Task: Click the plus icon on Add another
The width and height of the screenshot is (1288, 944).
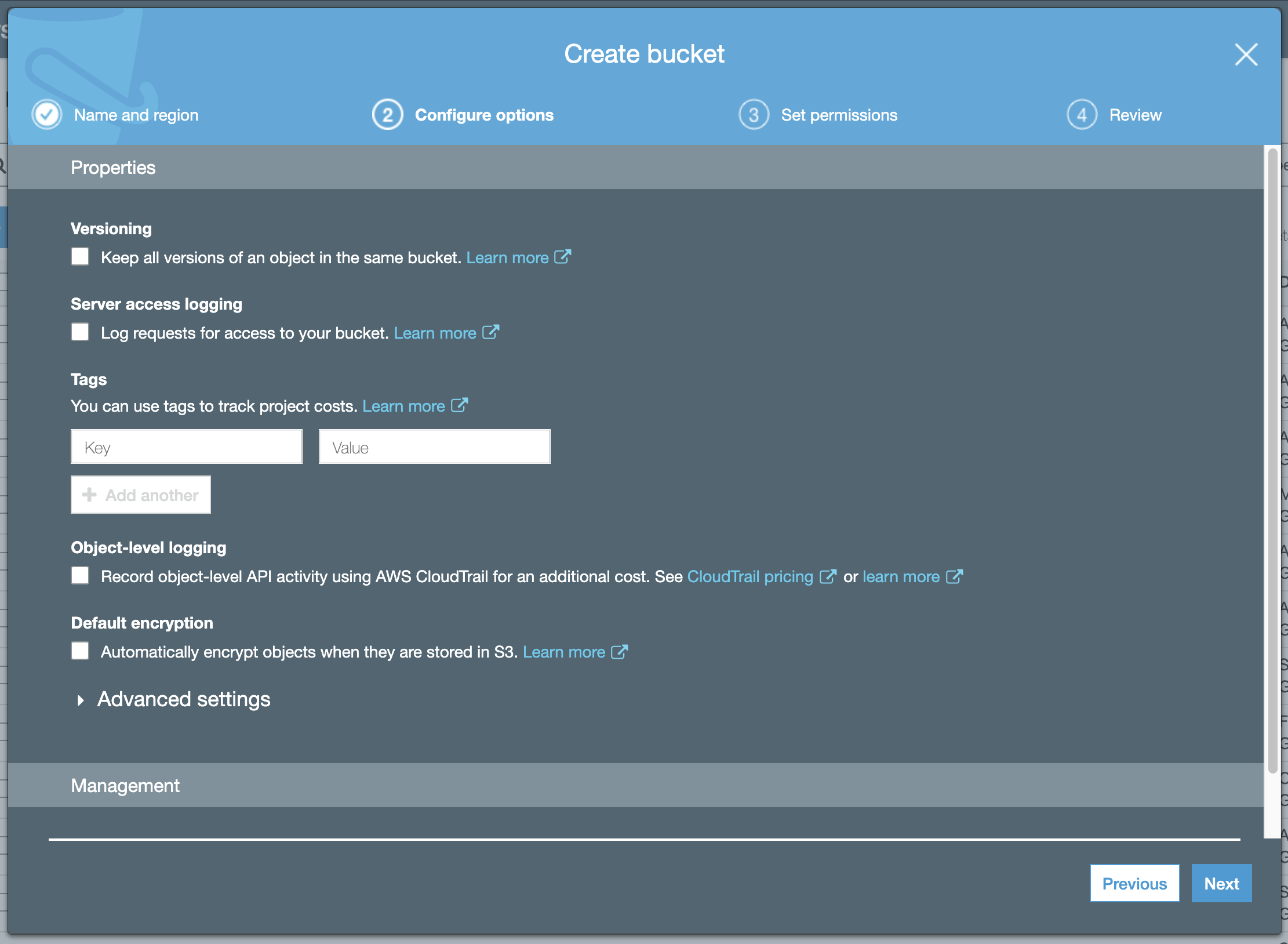Action: [89, 495]
